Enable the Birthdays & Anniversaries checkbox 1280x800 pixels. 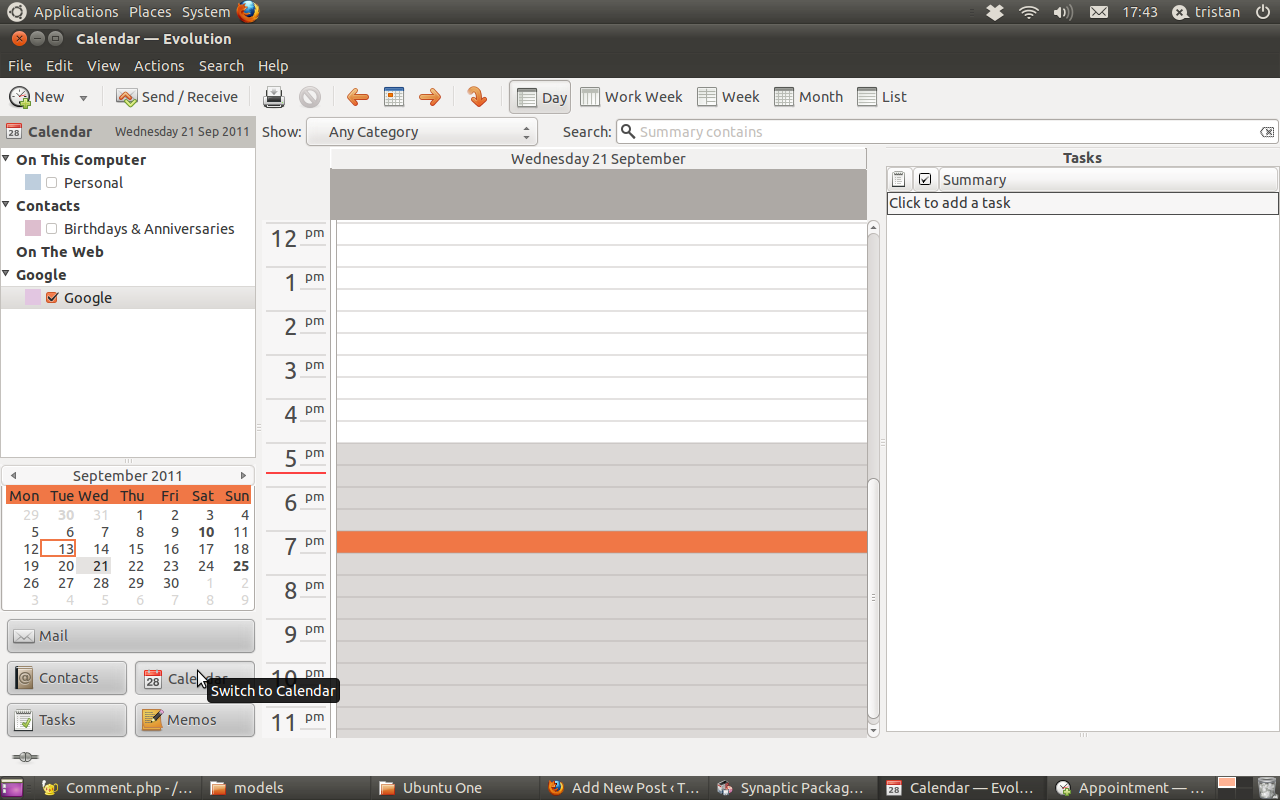[x=52, y=229]
